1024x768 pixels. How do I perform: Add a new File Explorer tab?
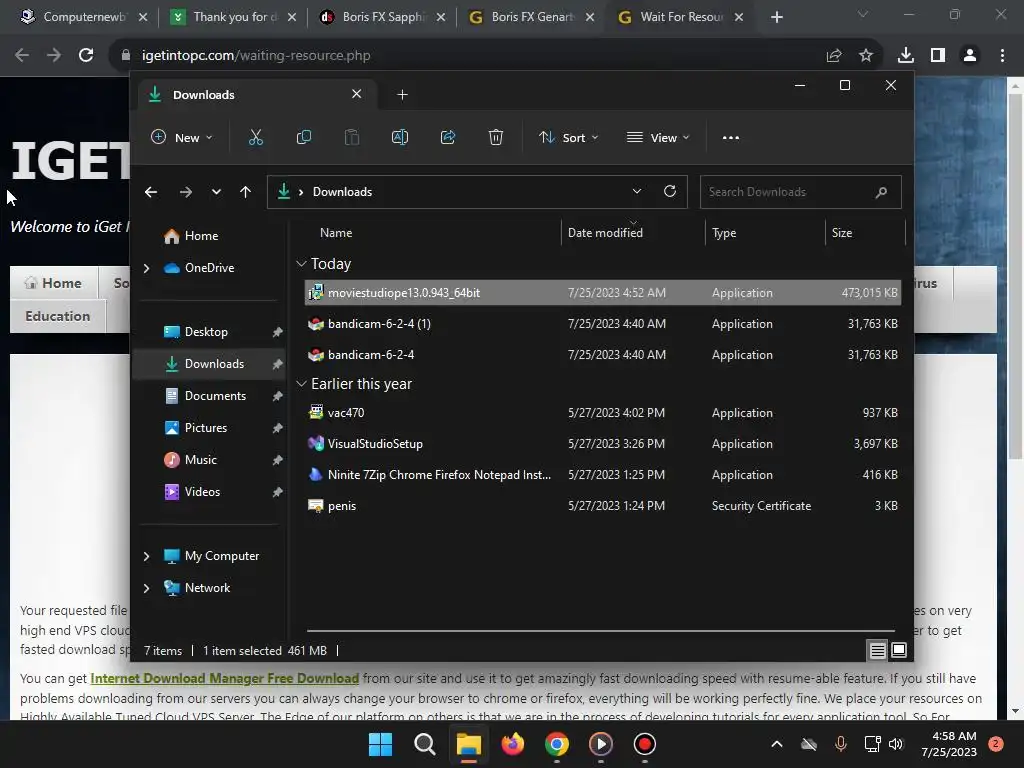click(x=402, y=95)
